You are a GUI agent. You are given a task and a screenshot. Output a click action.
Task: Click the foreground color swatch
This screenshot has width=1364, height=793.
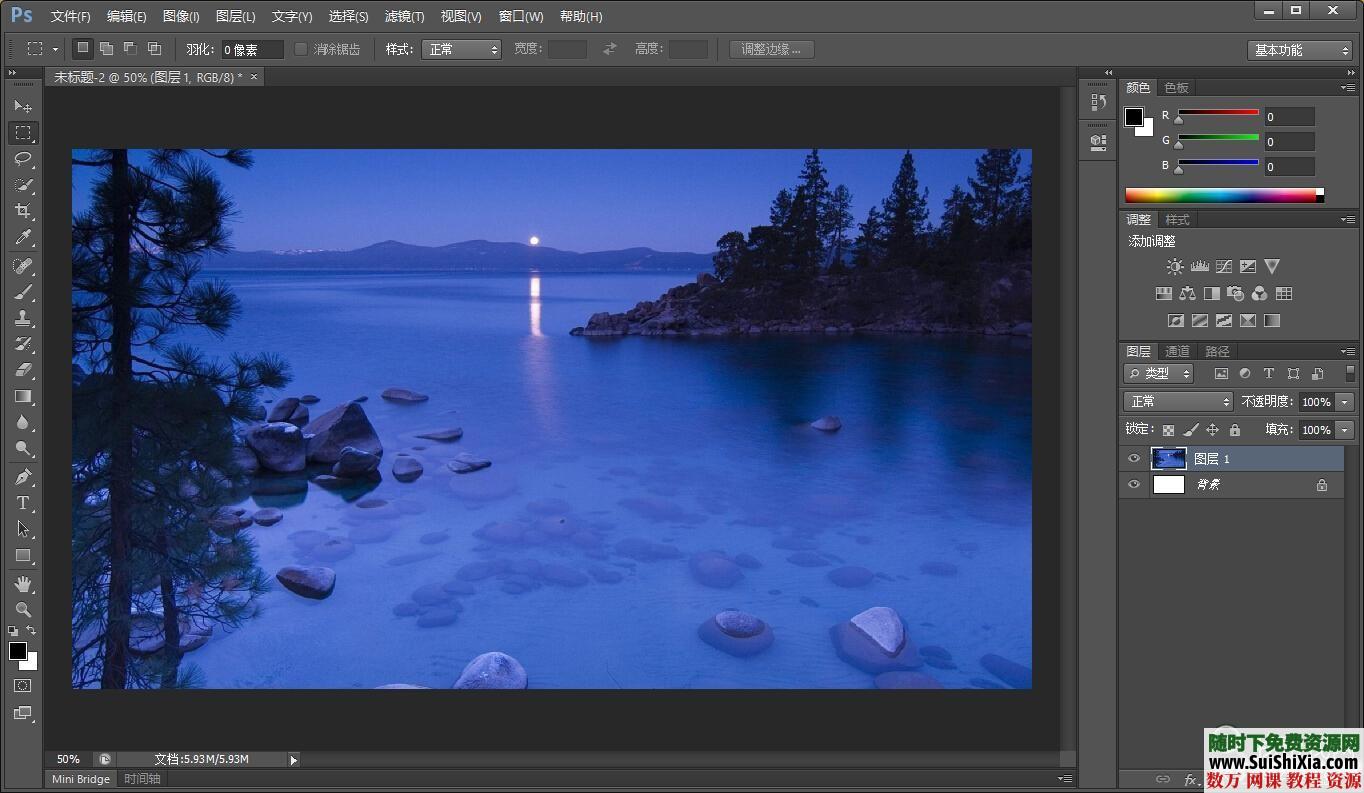click(x=17, y=651)
